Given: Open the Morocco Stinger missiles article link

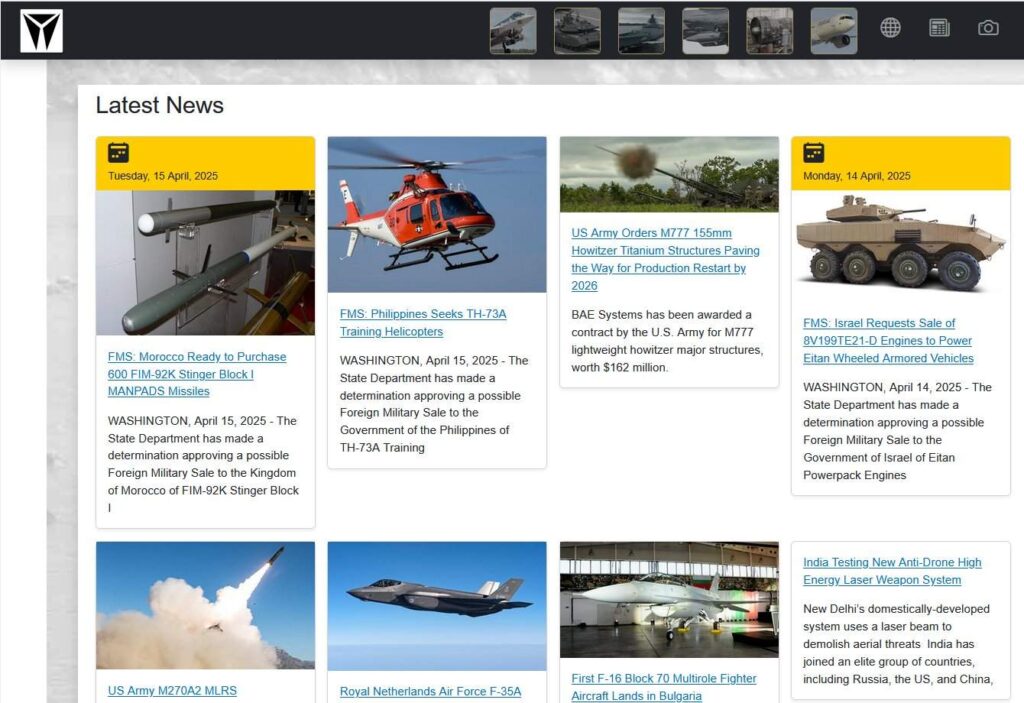Looking at the screenshot, I should [197, 374].
